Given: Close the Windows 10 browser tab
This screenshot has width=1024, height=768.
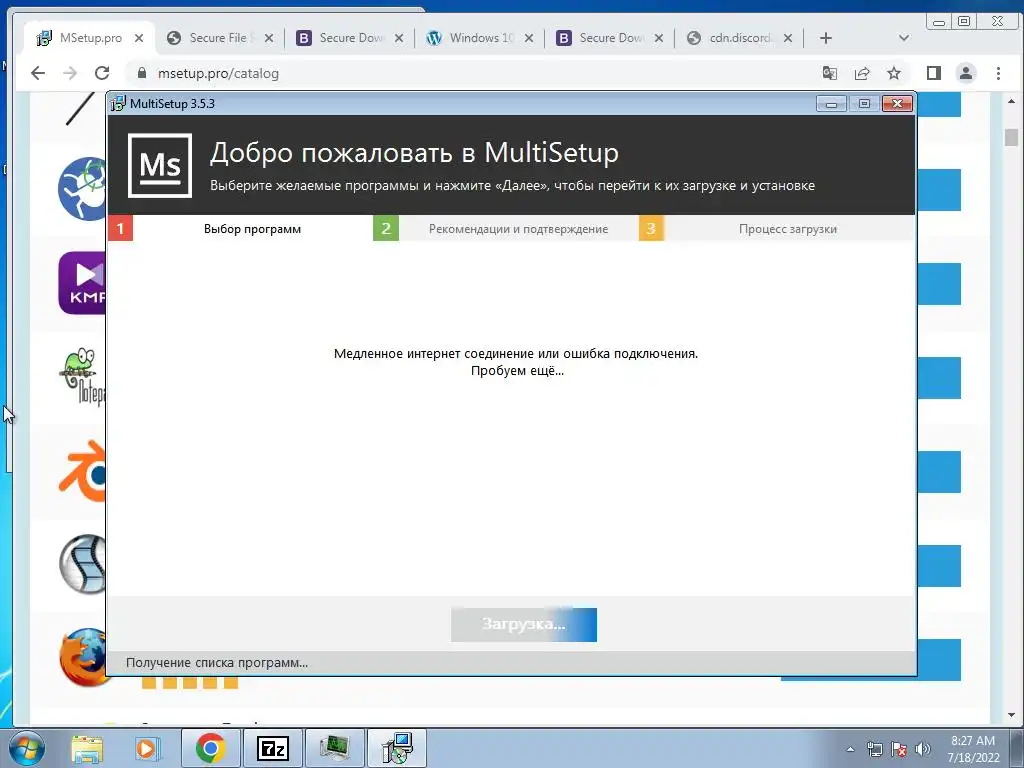Looking at the screenshot, I should [529, 39].
